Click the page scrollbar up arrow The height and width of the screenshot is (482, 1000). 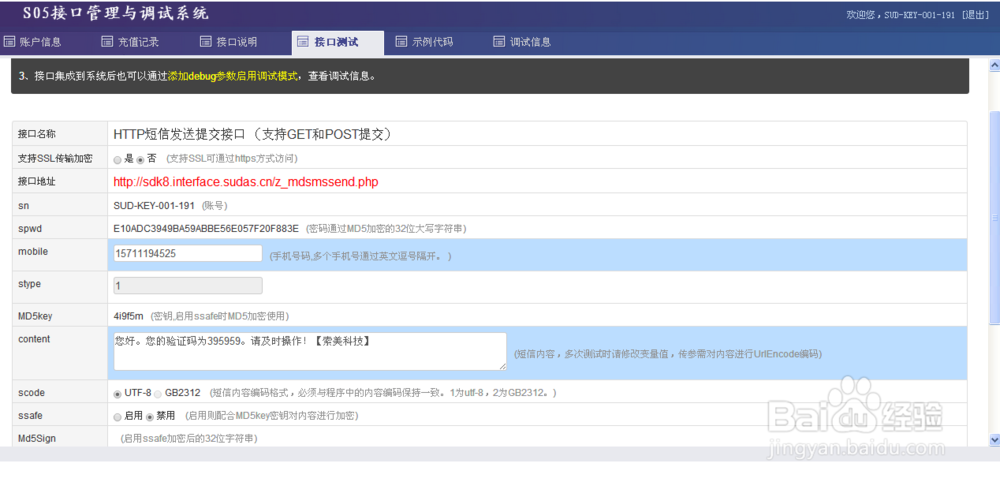[x=994, y=65]
